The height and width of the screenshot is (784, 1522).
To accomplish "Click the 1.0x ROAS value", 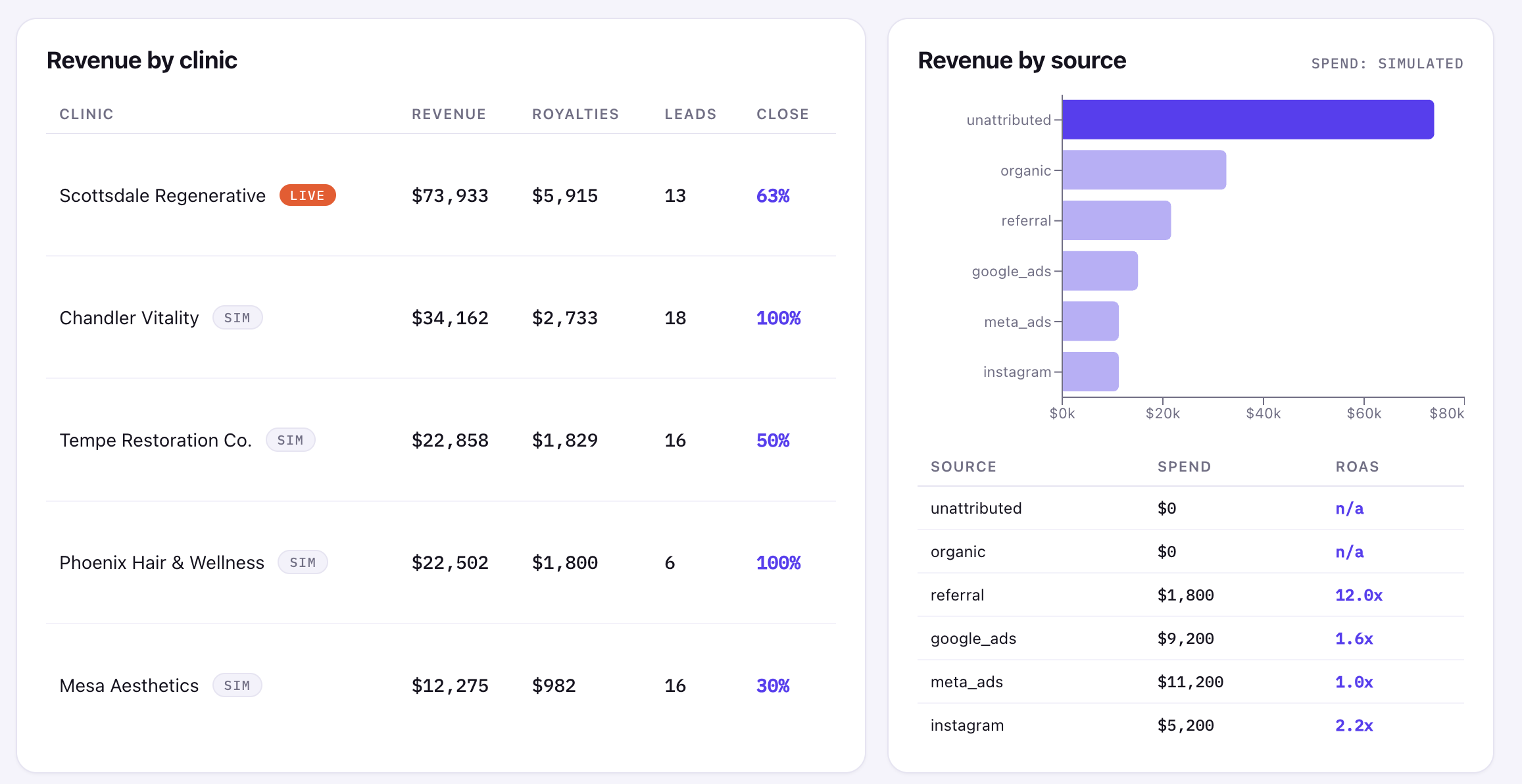I will pyautogui.click(x=1354, y=682).
